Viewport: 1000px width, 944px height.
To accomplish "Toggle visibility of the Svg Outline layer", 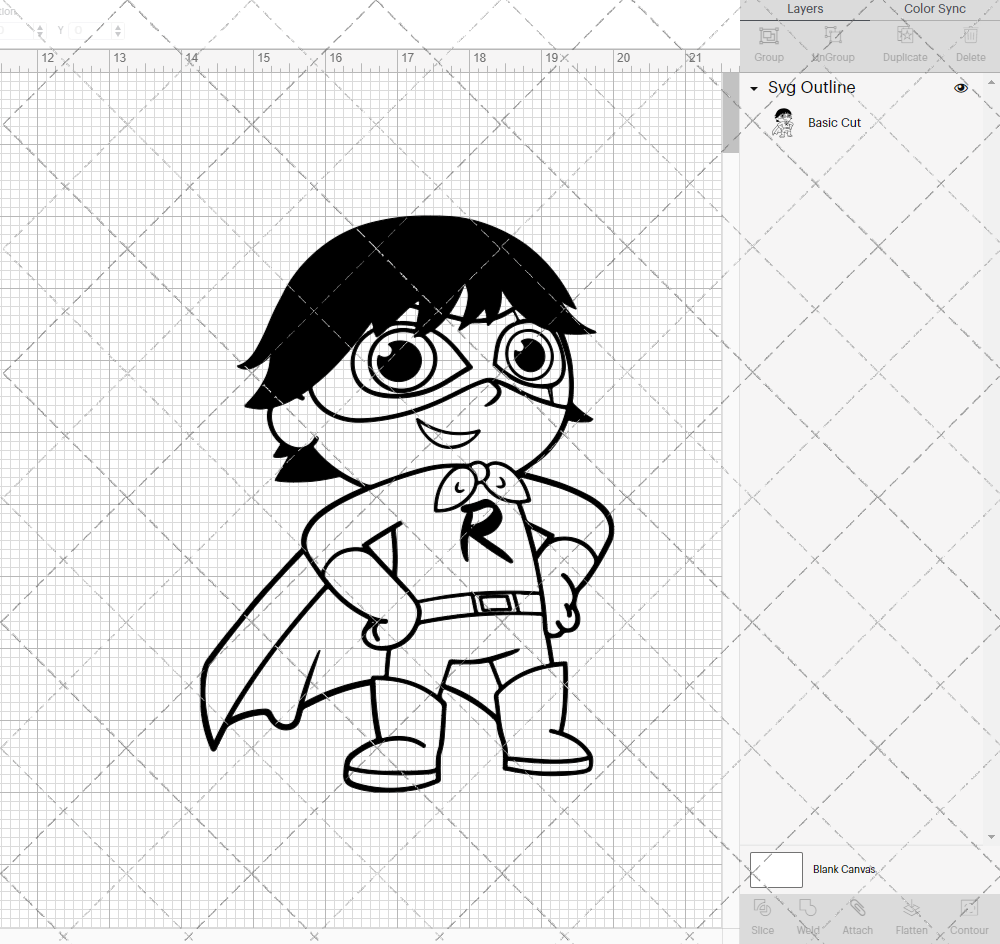I will click(x=961, y=88).
